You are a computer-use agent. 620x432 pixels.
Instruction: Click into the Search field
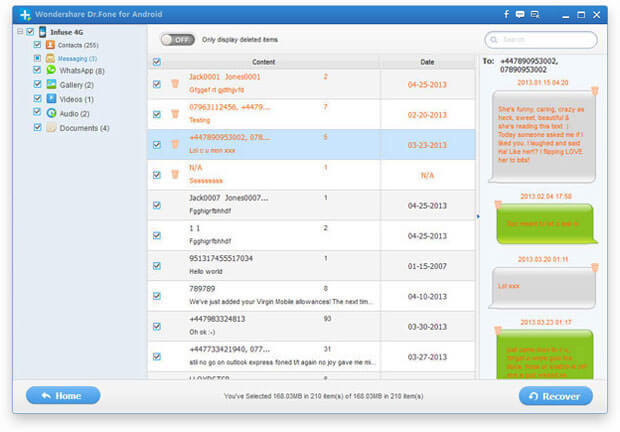click(x=541, y=40)
